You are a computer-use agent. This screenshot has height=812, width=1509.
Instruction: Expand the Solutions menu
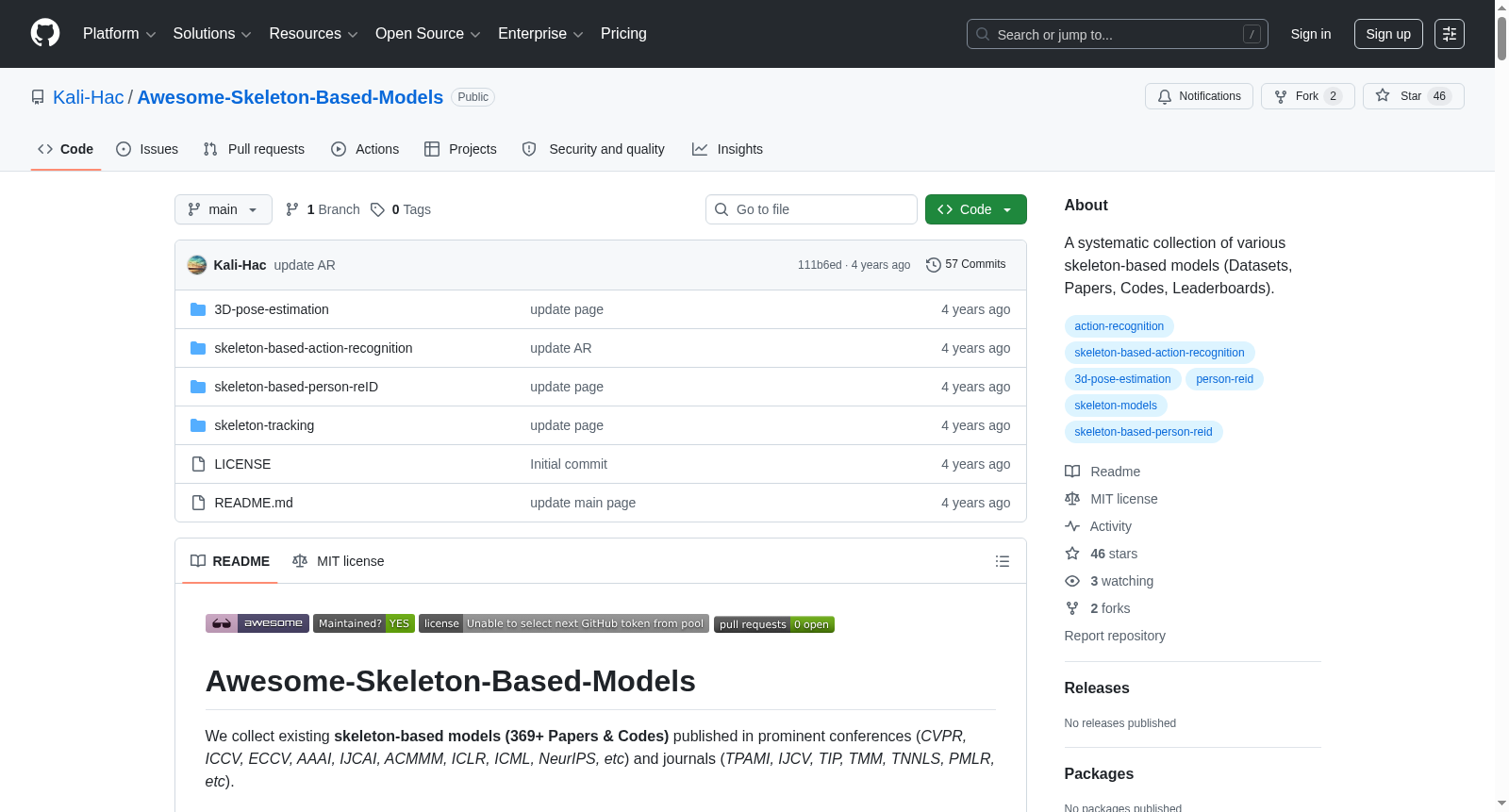click(x=212, y=34)
